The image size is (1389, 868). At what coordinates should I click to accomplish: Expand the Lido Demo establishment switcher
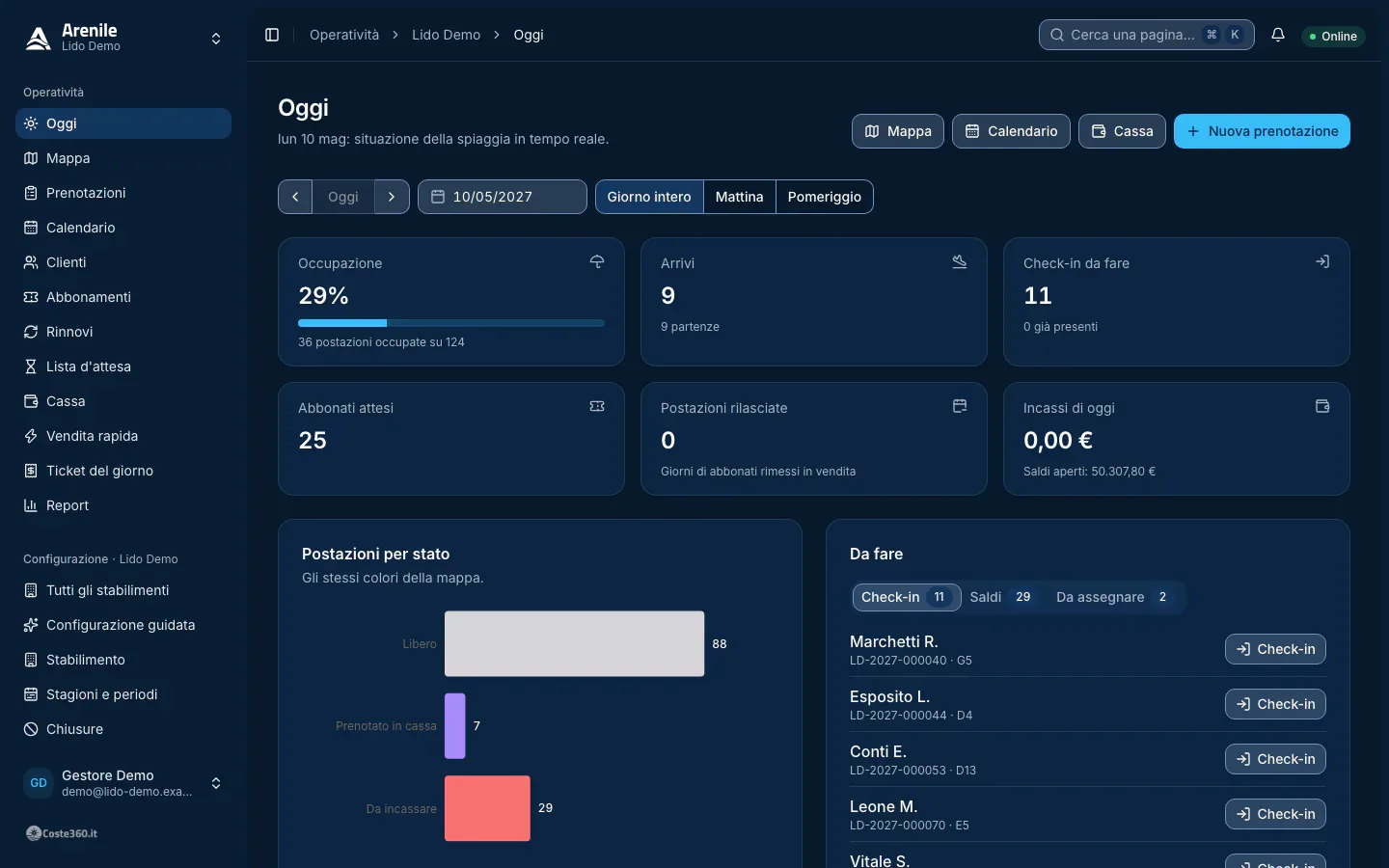[216, 39]
